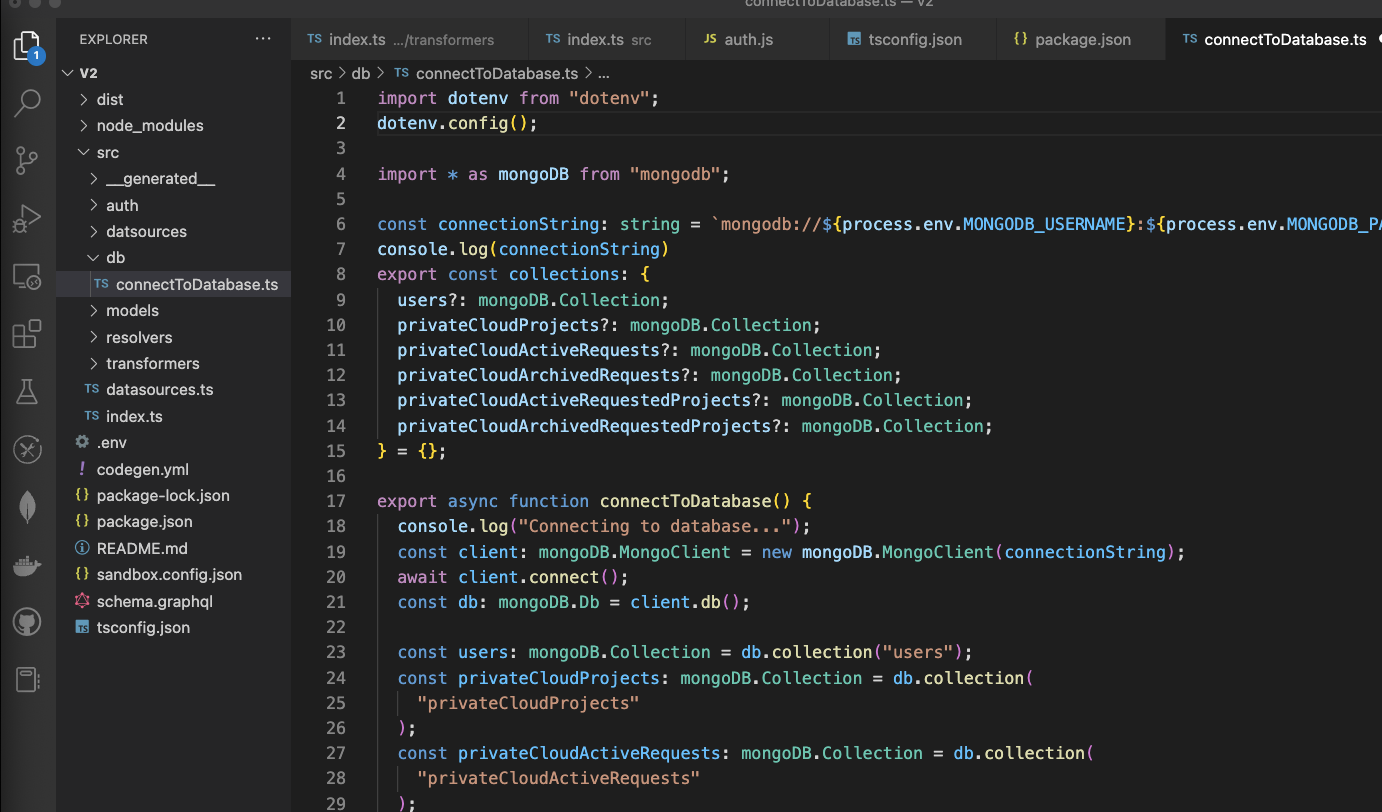Image resolution: width=1382 pixels, height=812 pixels.
Task: Open connectToDatabase.ts in the Explorer tree
Action: tap(174, 284)
